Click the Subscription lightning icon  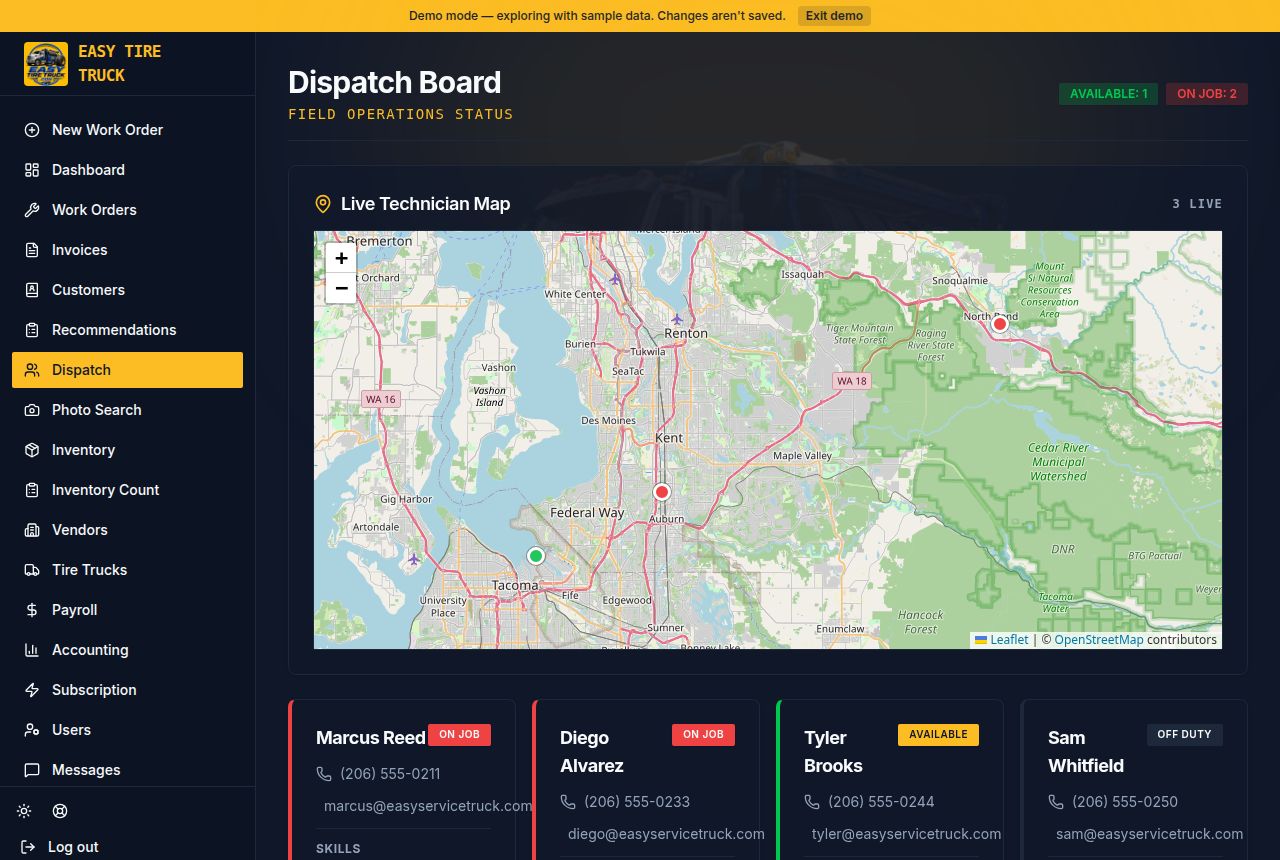click(32, 690)
